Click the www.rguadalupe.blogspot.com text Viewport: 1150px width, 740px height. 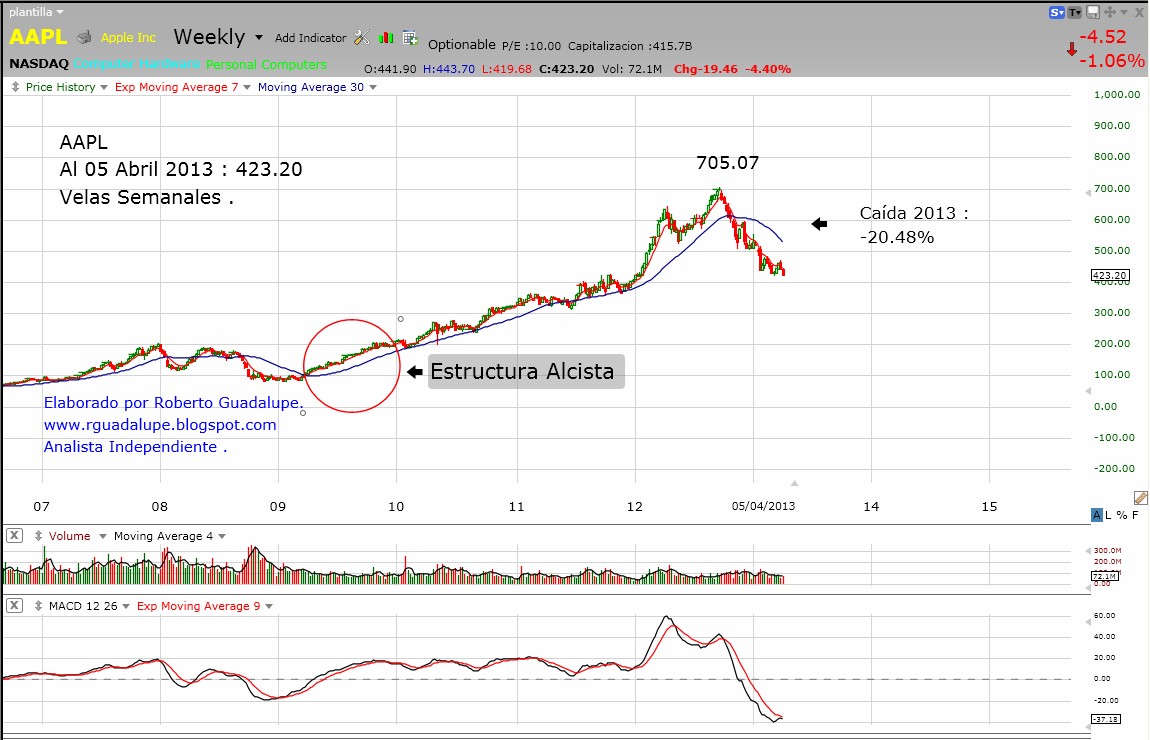(x=160, y=425)
